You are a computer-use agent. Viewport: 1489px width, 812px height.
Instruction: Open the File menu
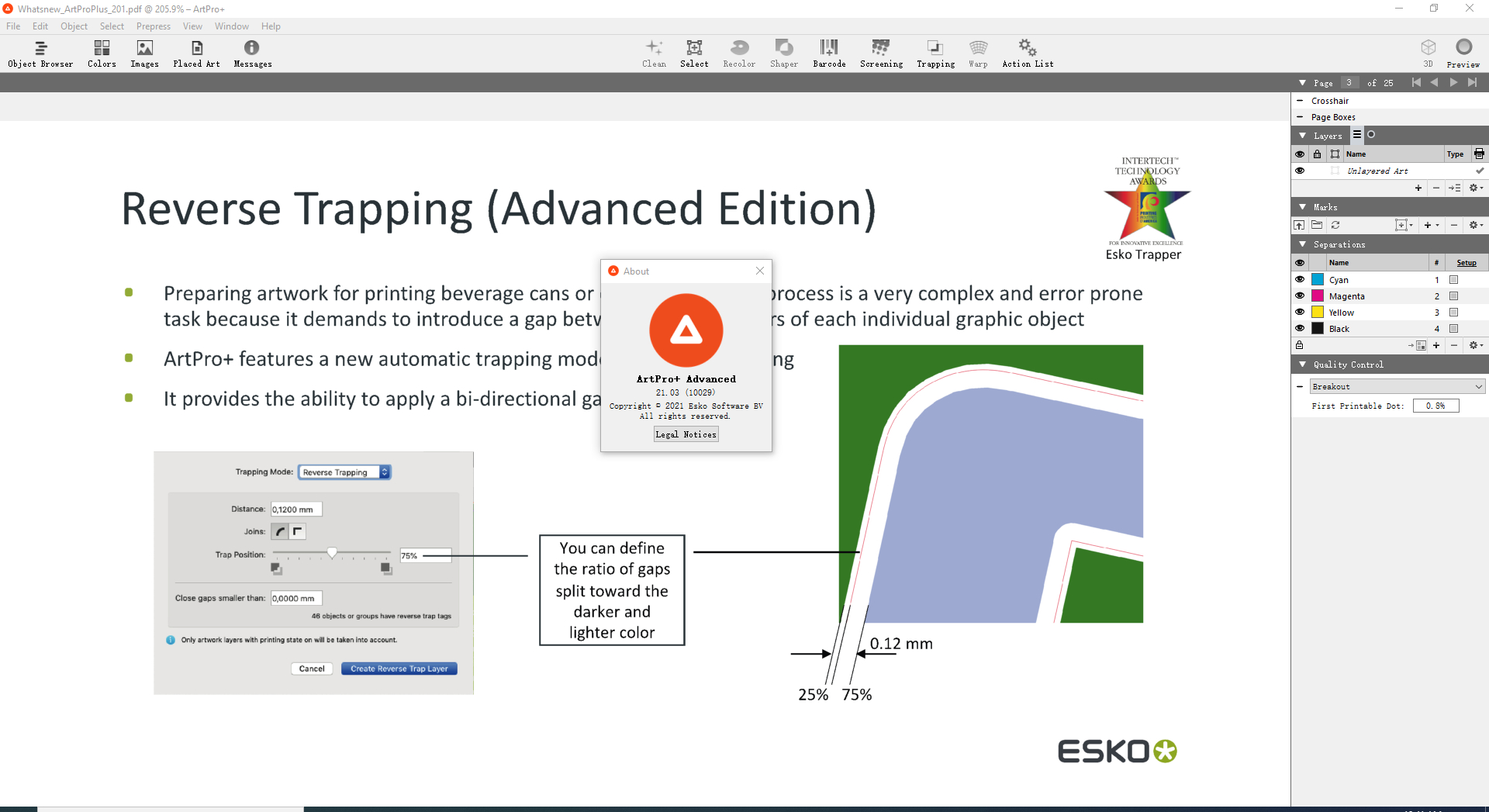tap(13, 26)
